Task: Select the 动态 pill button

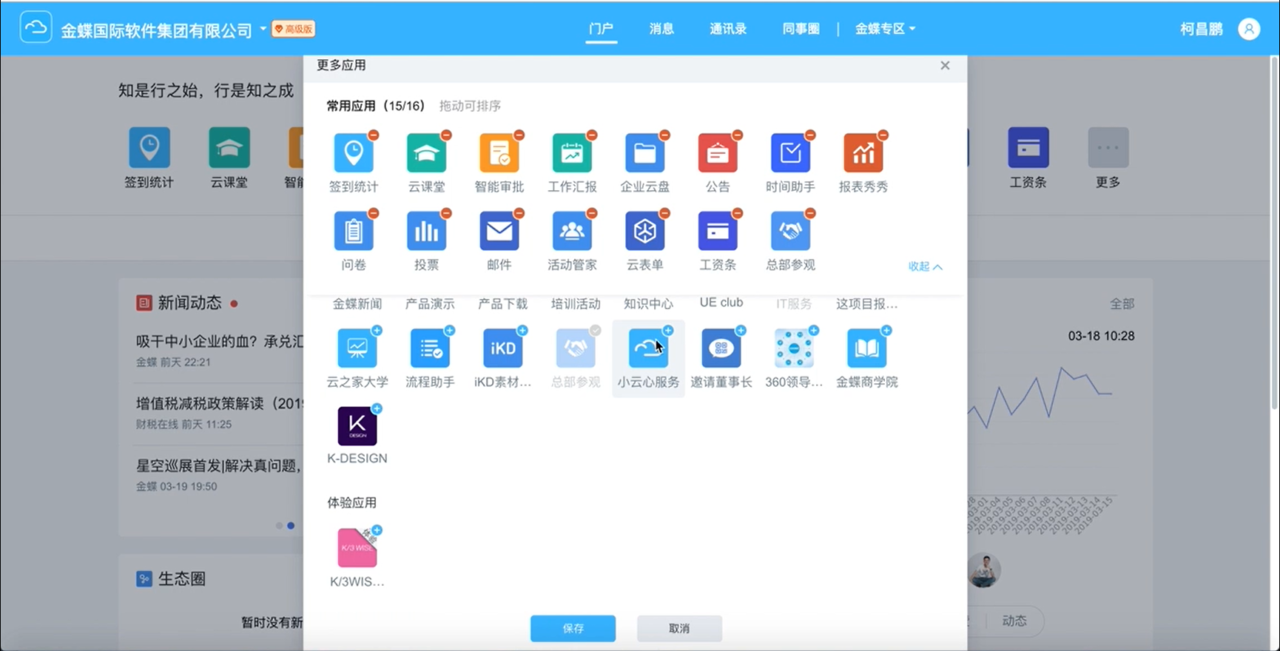Action: tap(1014, 621)
